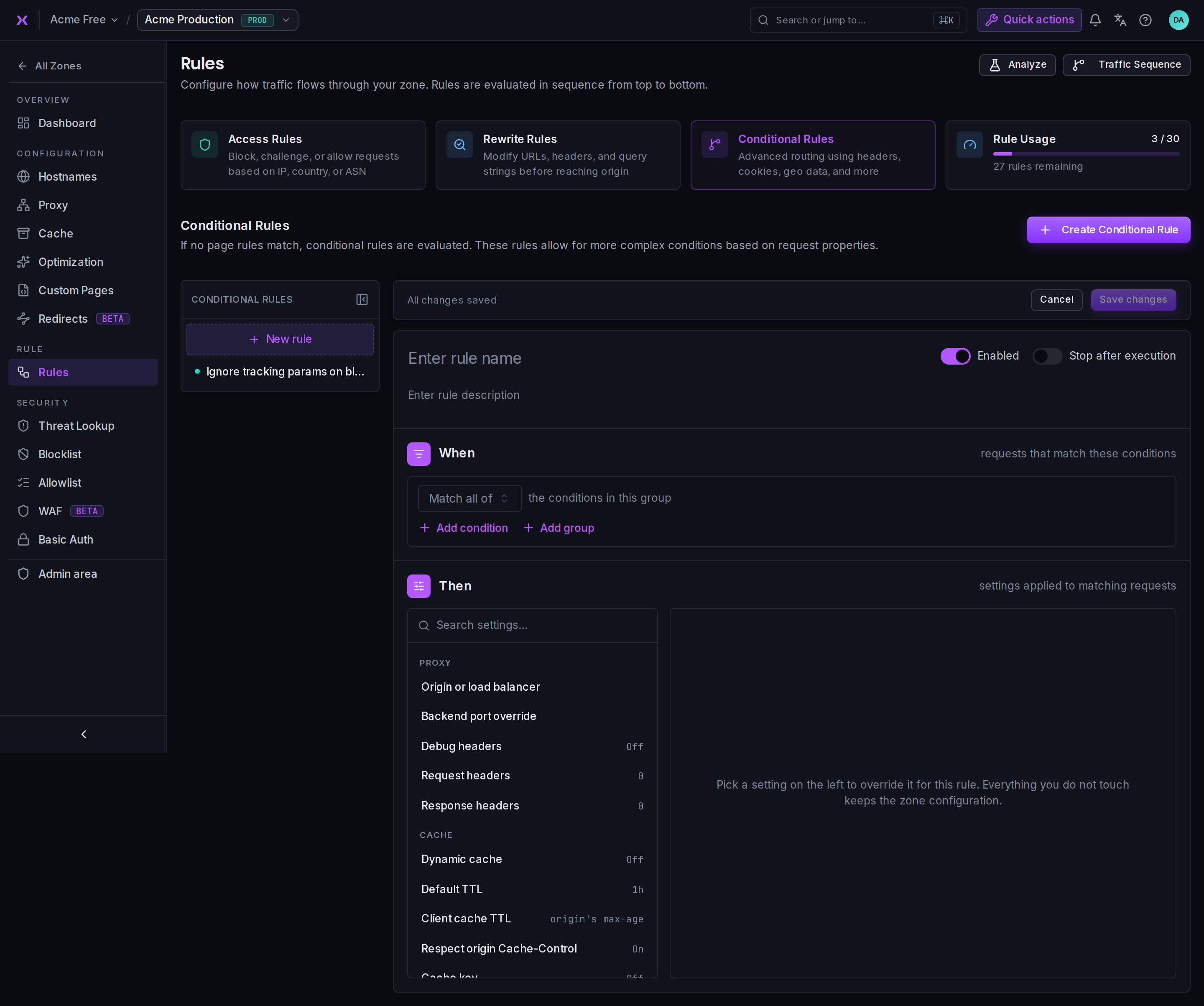Viewport: 1204px width, 1006px height.
Task: Click the Quick actions button
Action: (1029, 20)
